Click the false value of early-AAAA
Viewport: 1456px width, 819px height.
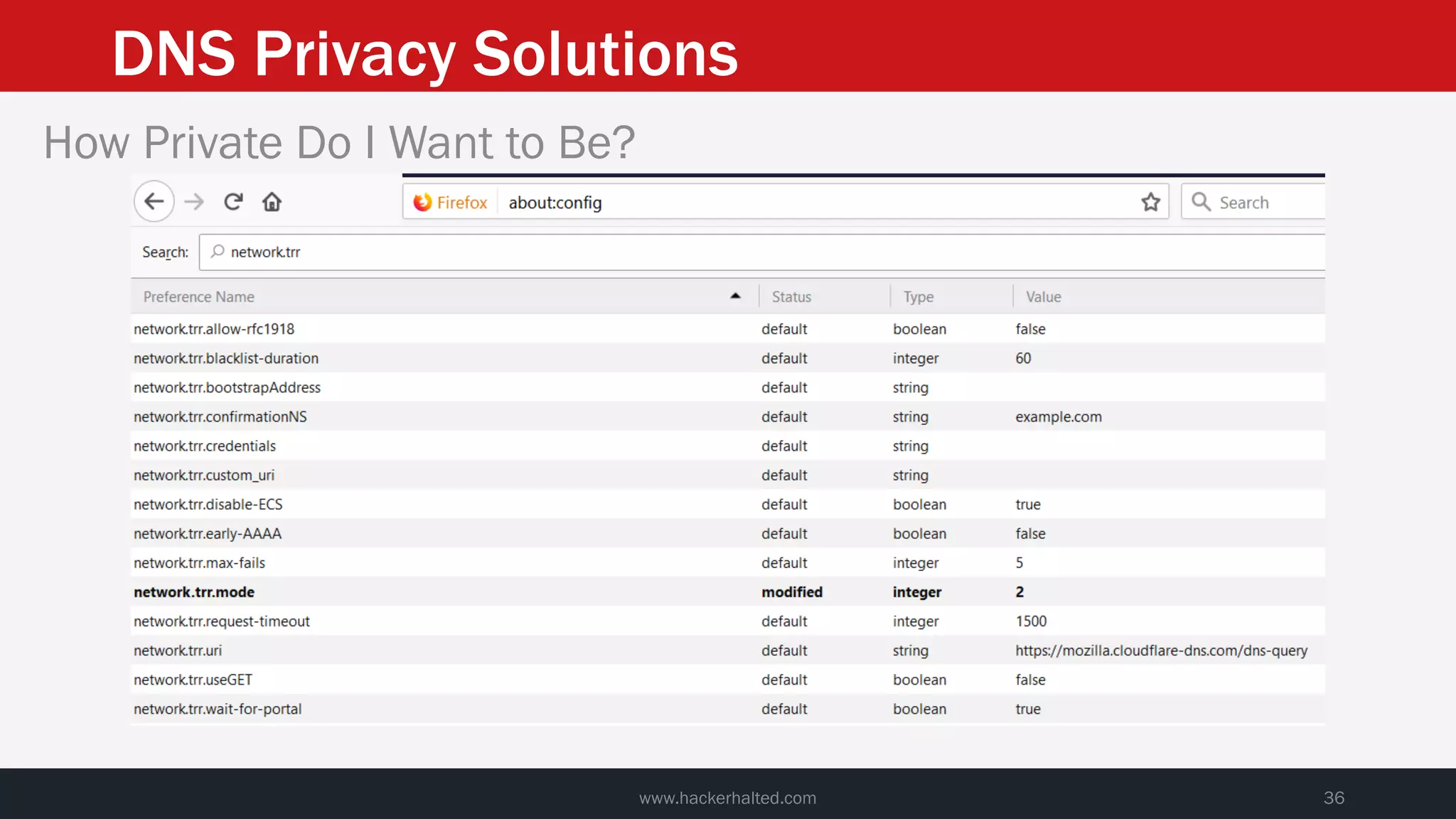tap(1030, 533)
